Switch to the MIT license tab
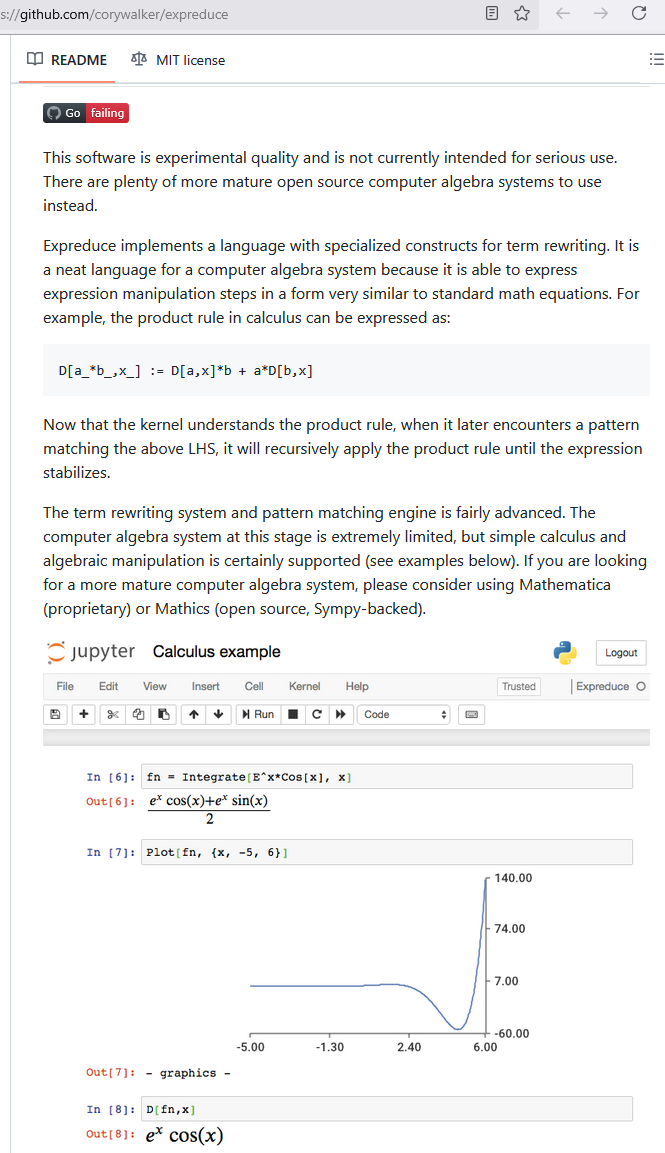665x1153 pixels. click(x=178, y=60)
